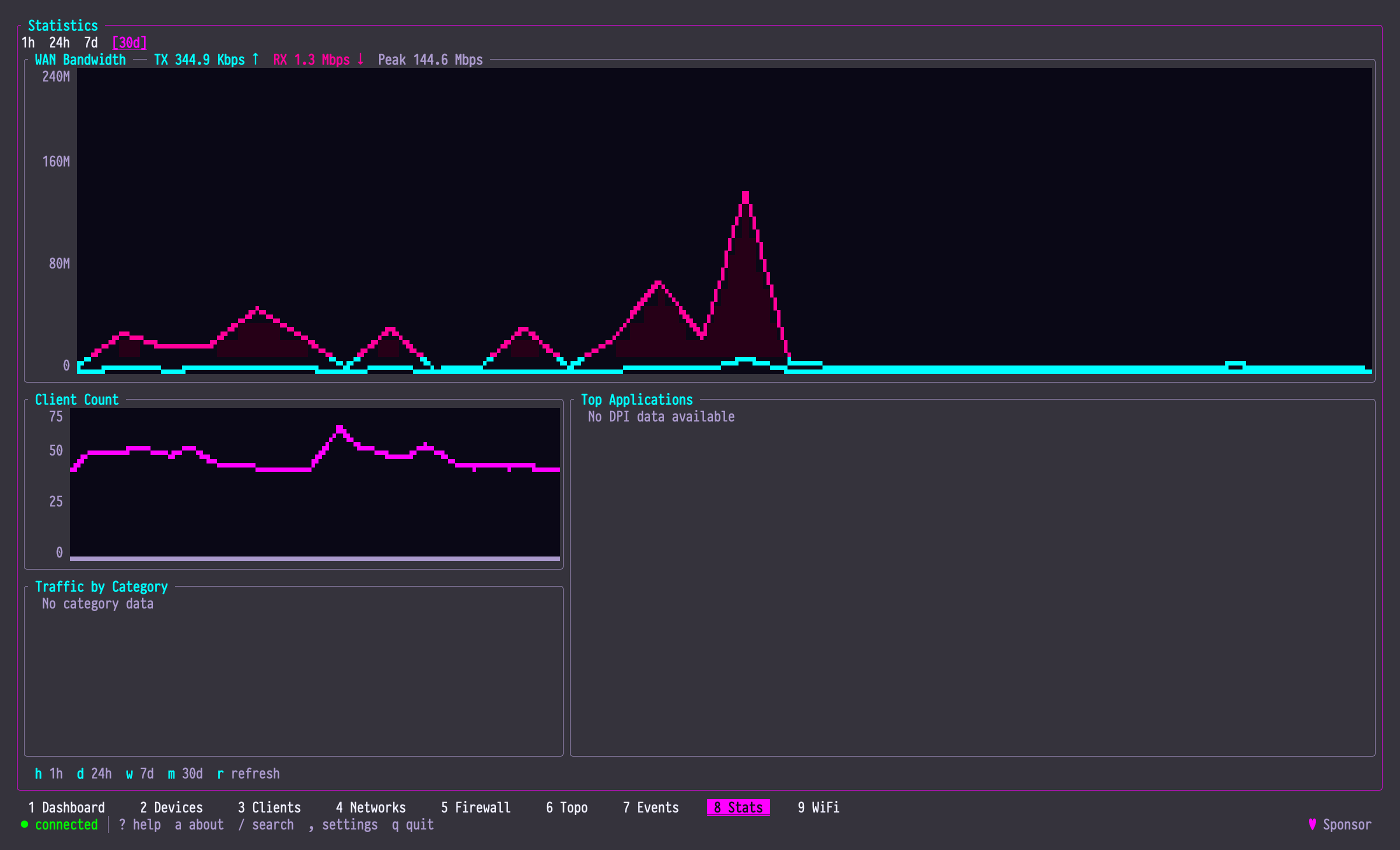This screenshot has height=850, width=1400.
Task: Click the green connected status dot
Action: point(24,824)
